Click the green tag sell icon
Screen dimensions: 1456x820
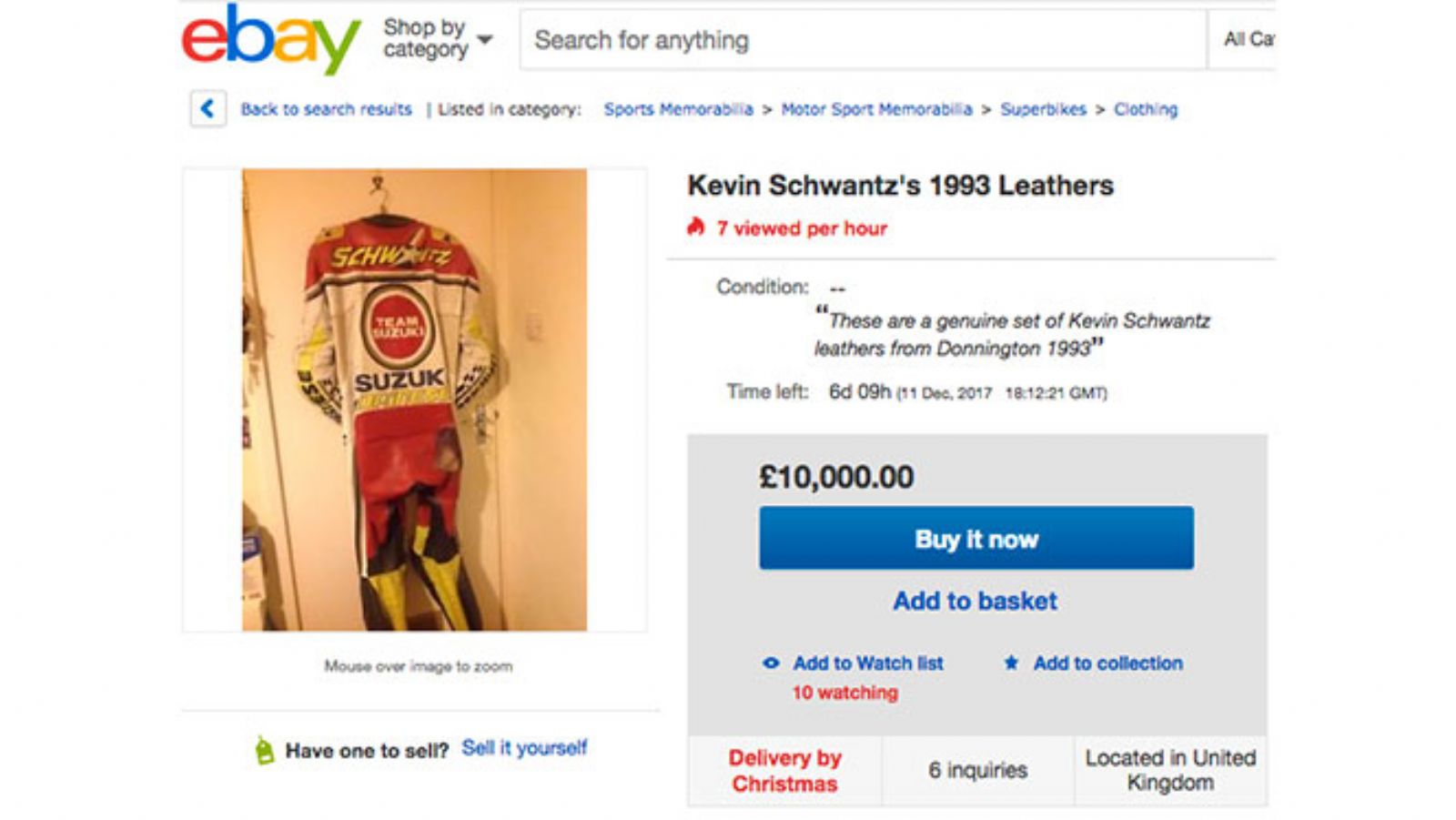pyautogui.click(x=264, y=751)
